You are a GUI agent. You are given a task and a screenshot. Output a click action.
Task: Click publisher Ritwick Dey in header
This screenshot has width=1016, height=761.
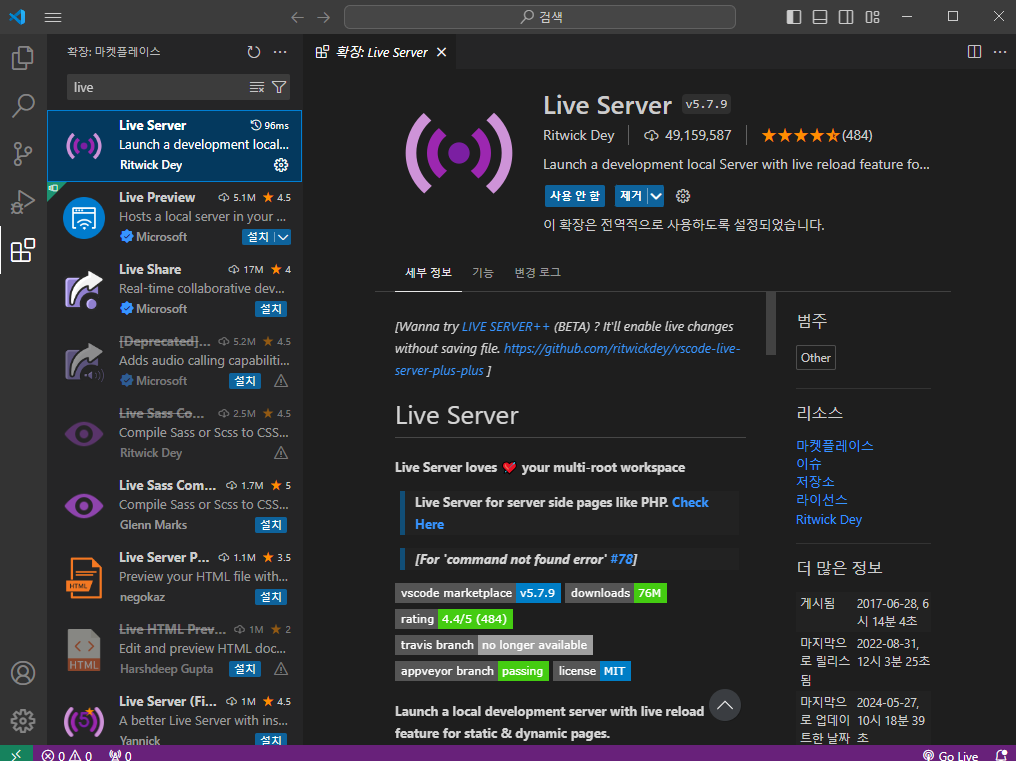tap(579, 135)
